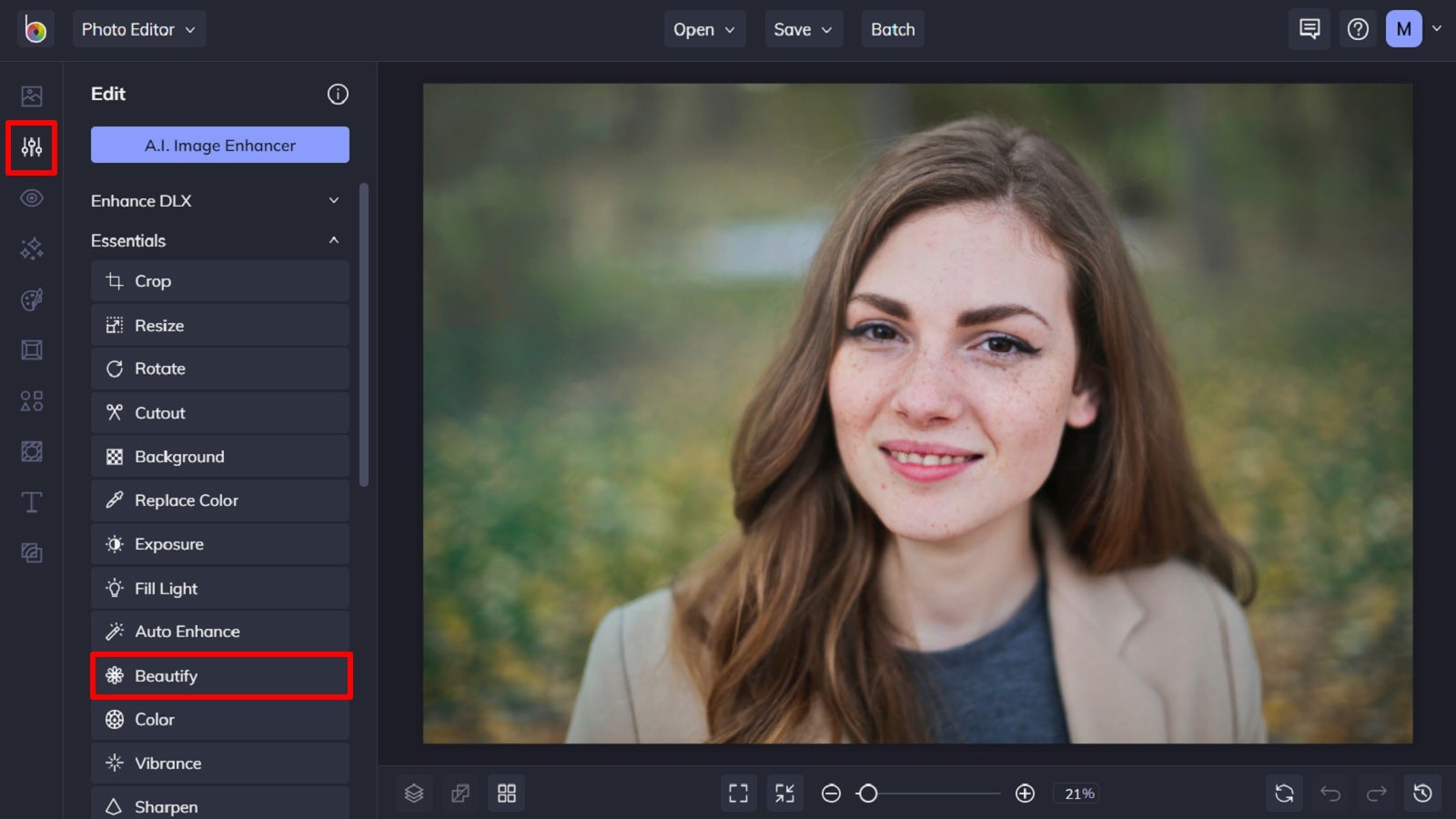The image size is (1456, 819).
Task: Select the Artsy palette icon
Action: [31, 299]
